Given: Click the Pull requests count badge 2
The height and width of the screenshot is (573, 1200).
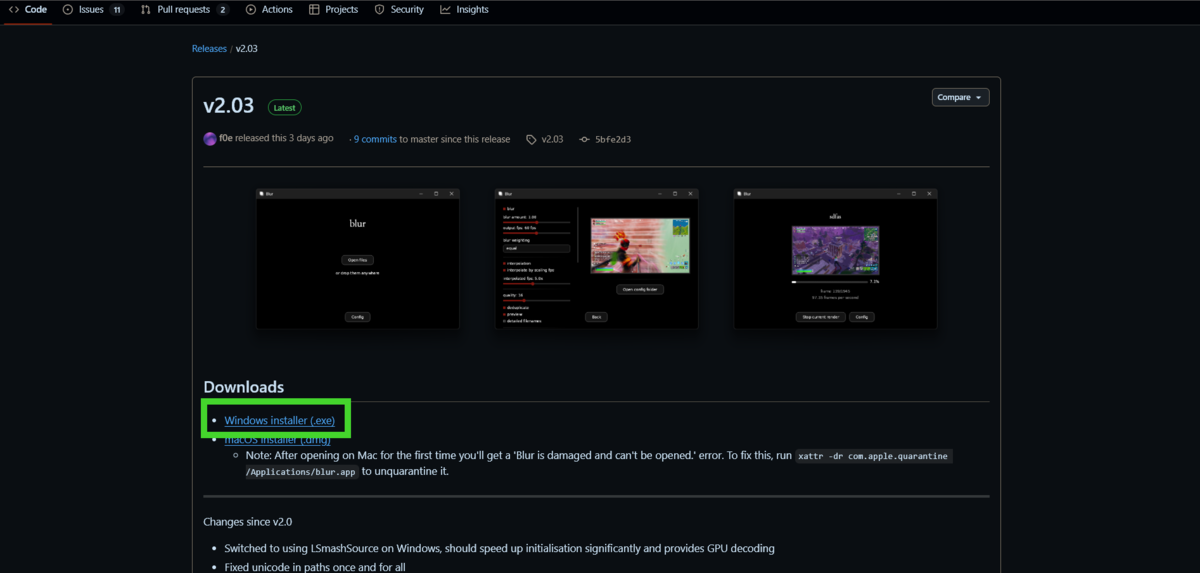Looking at the screenshot, I should [222, 10].
